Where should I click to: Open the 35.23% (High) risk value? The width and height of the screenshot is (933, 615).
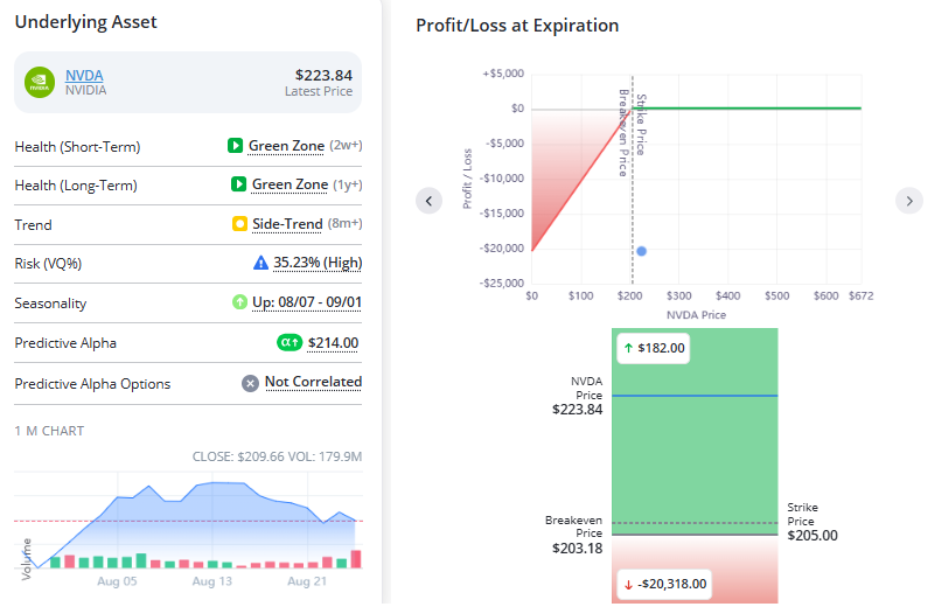pyautogui.click(x=317, y=263)
